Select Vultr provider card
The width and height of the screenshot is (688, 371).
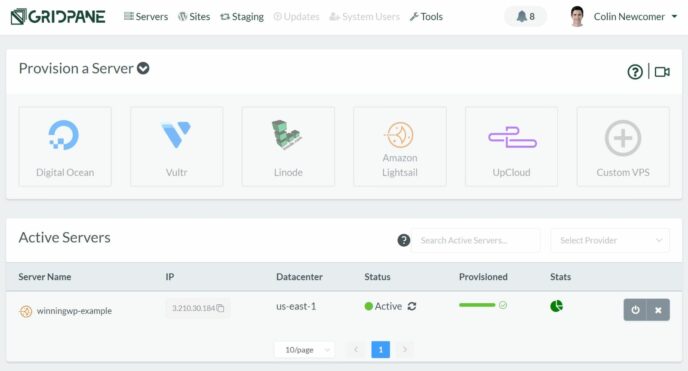pyautogui.click(x=176, y=146)
